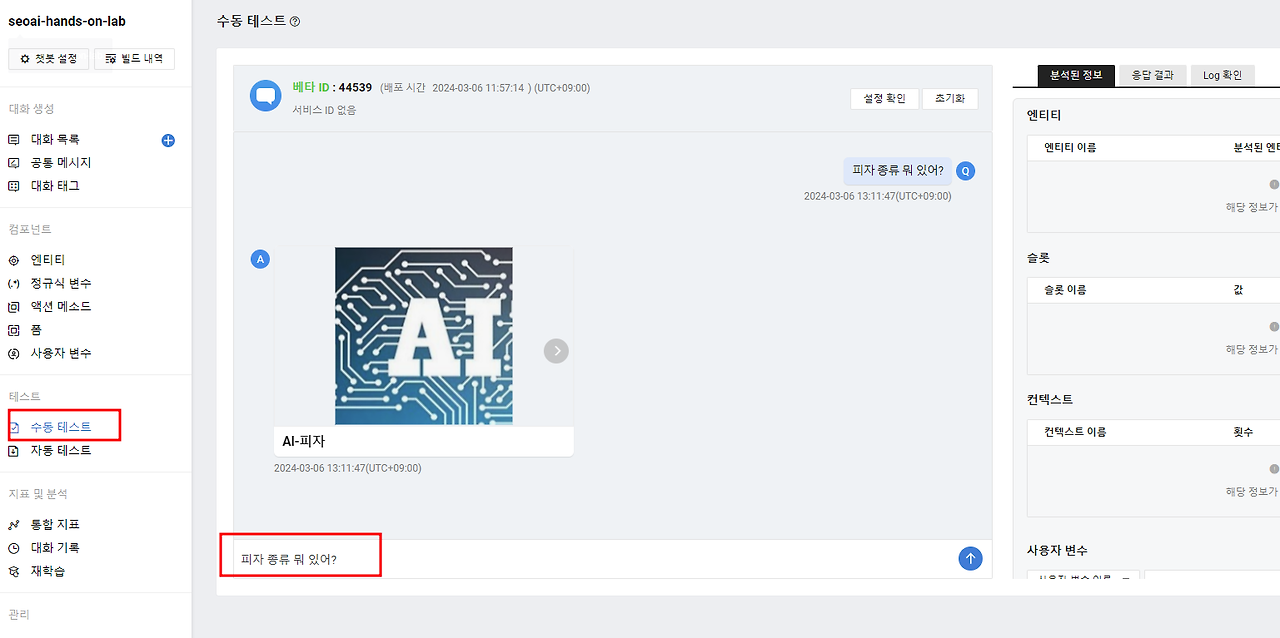The height and width of the screenshot is (638, 1280).
Task: Open 자동 테스트 page
Action: pos(61,451)
